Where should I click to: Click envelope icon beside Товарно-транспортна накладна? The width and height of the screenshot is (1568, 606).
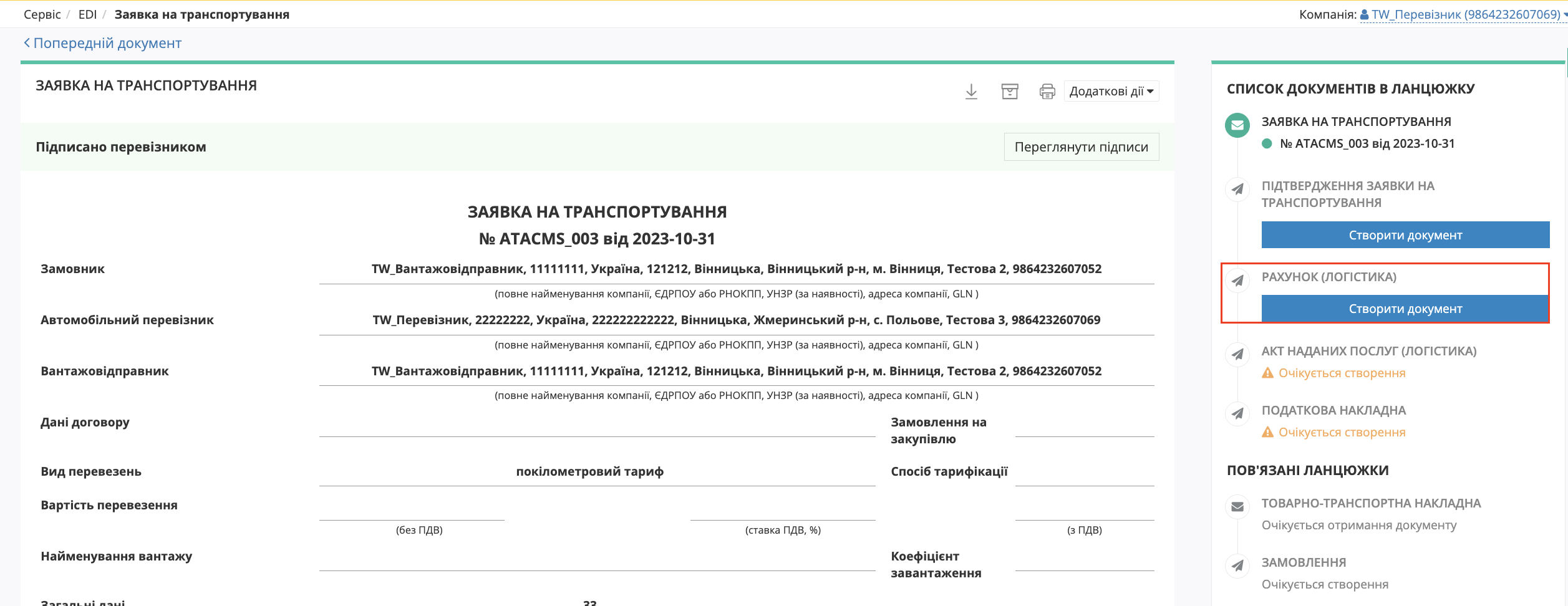1237,507
